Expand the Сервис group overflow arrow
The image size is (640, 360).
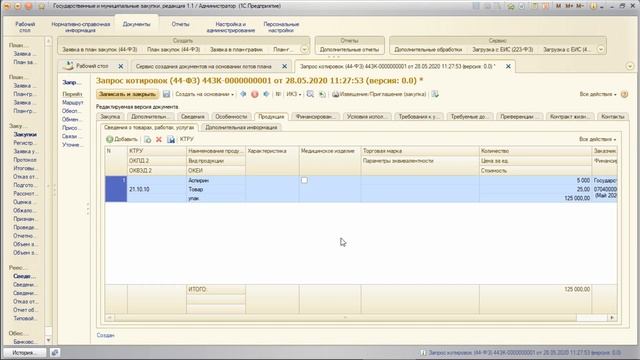click(601, 49)
